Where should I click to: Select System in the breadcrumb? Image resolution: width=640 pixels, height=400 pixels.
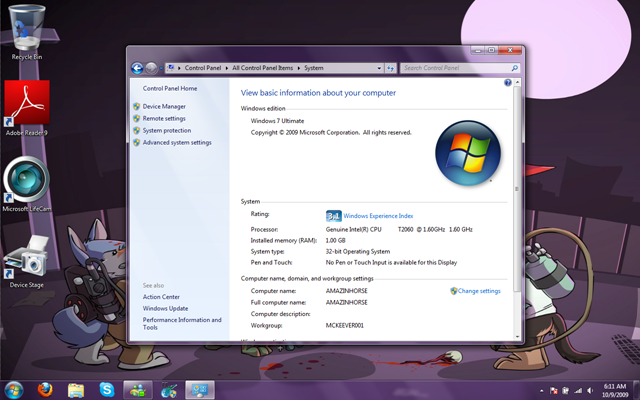coord(313,68)
